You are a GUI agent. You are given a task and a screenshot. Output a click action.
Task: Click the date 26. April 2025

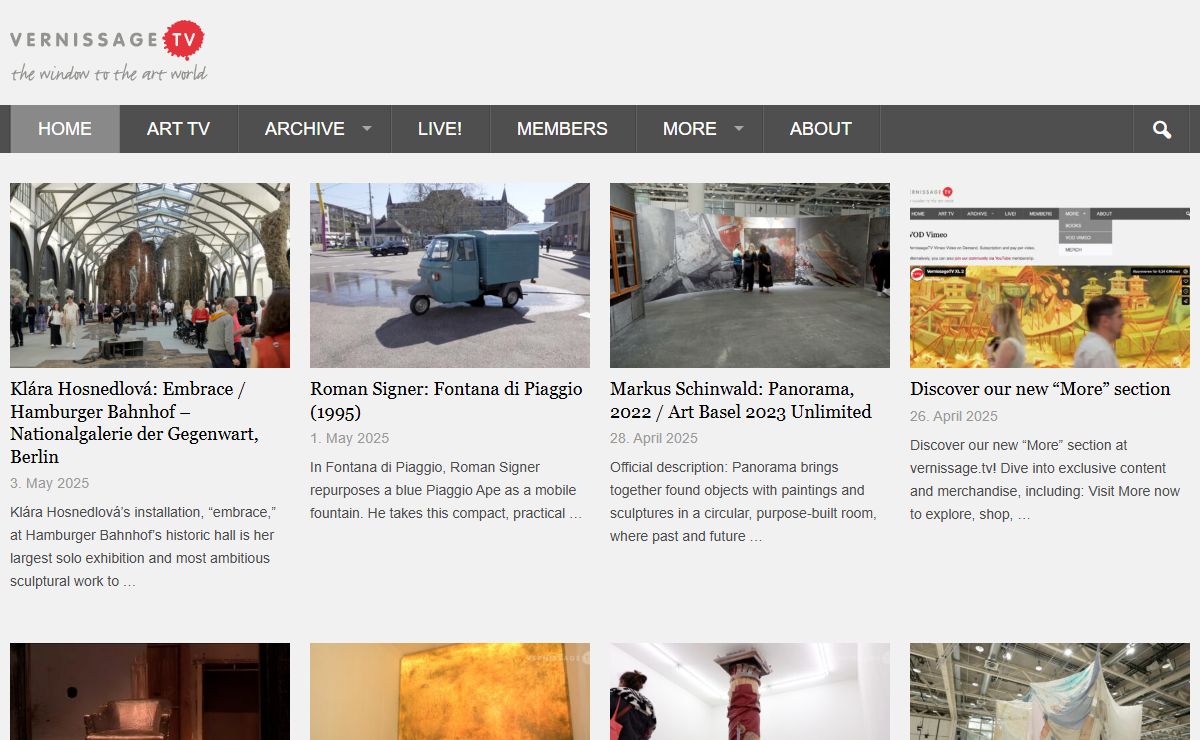[x=954, y=416]
